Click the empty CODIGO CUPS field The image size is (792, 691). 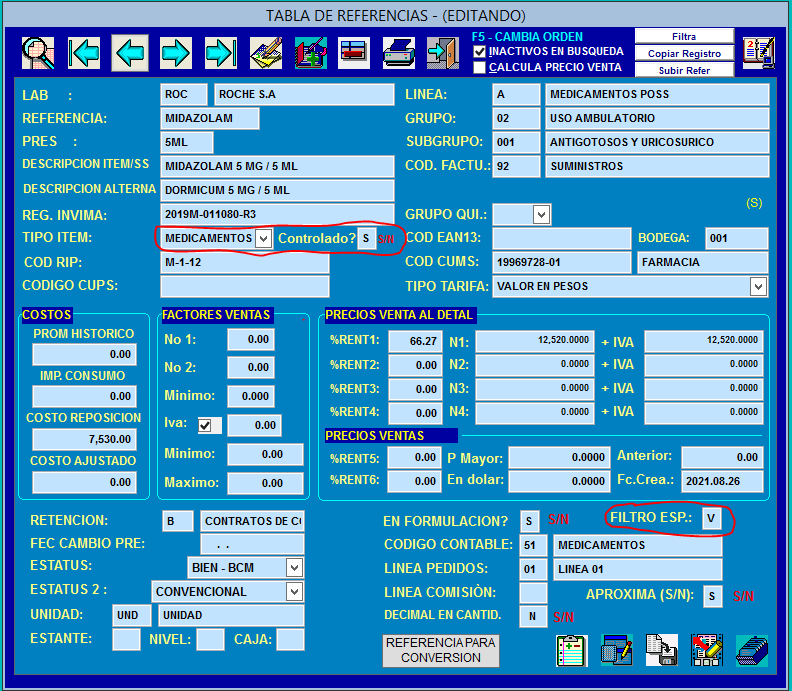click(245, 286)
